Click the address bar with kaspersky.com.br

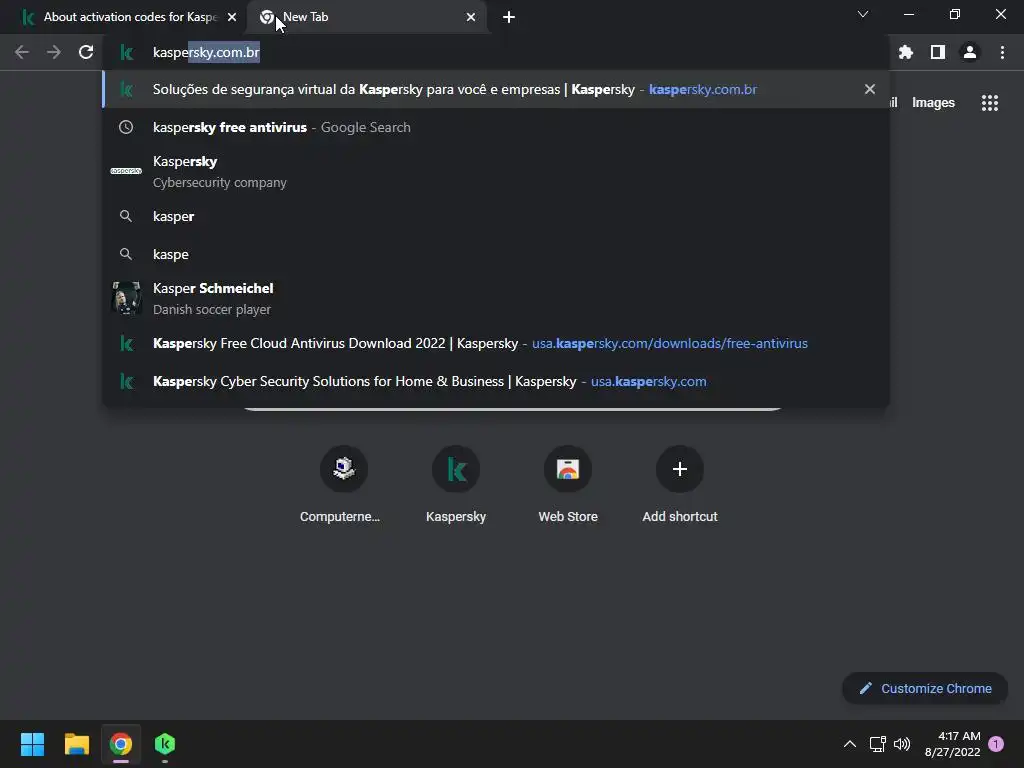click(496, 52)
